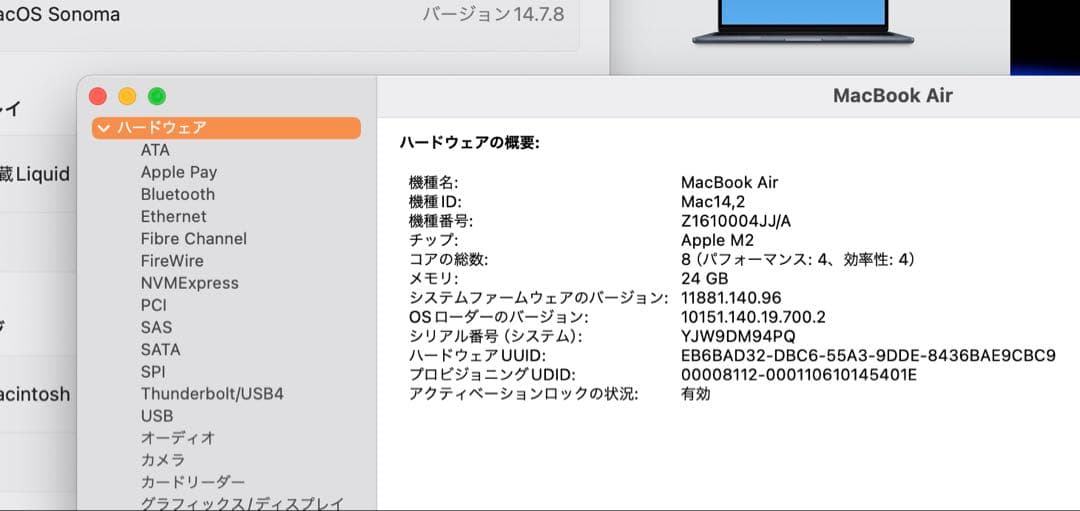Click the チップ label
The image size is (1080, 511).
tap(433, 240)
